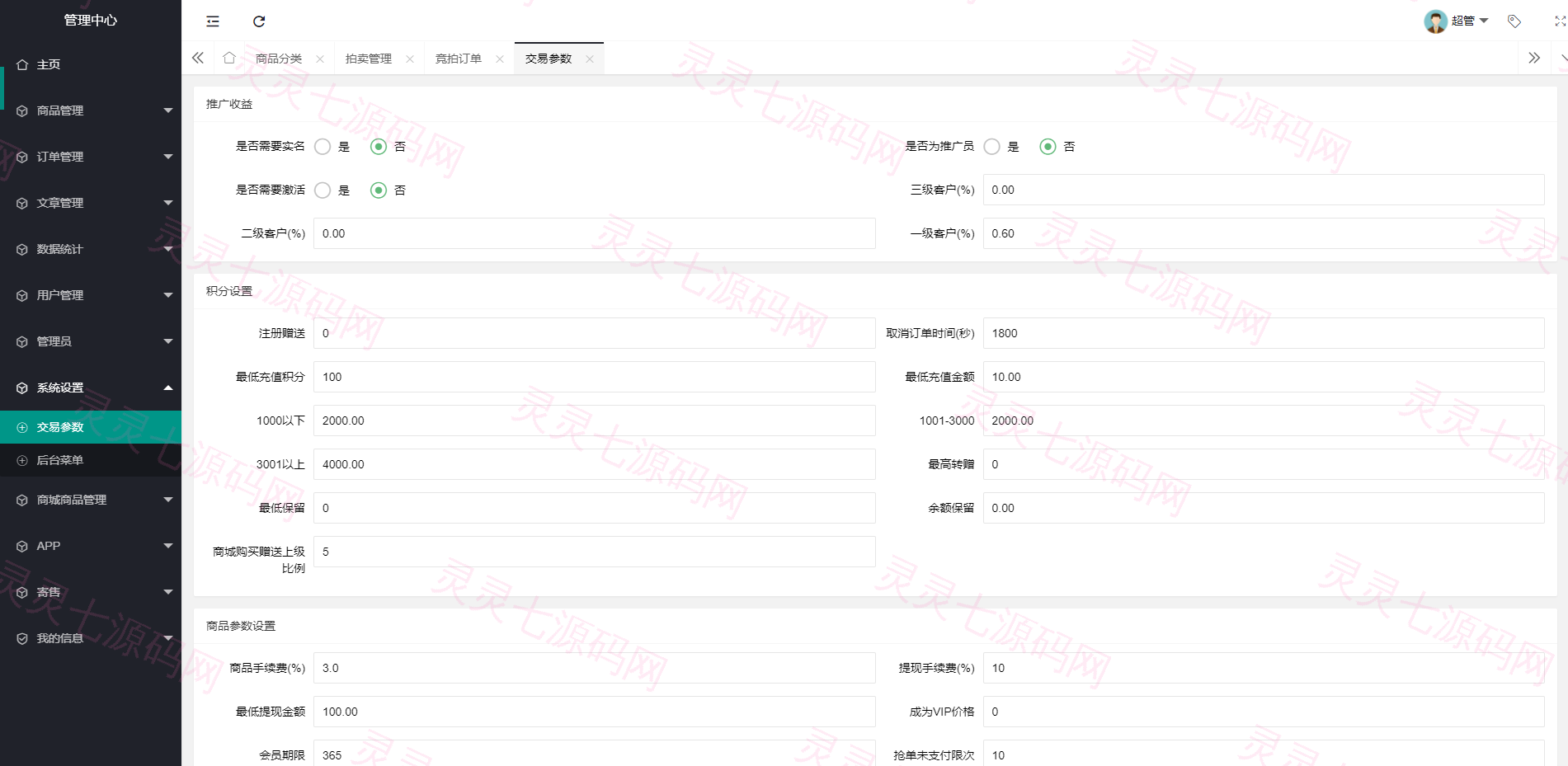Expand the 管理员 sidebar menu
Screen dimensions: 1568x766
tap(91, 341)
